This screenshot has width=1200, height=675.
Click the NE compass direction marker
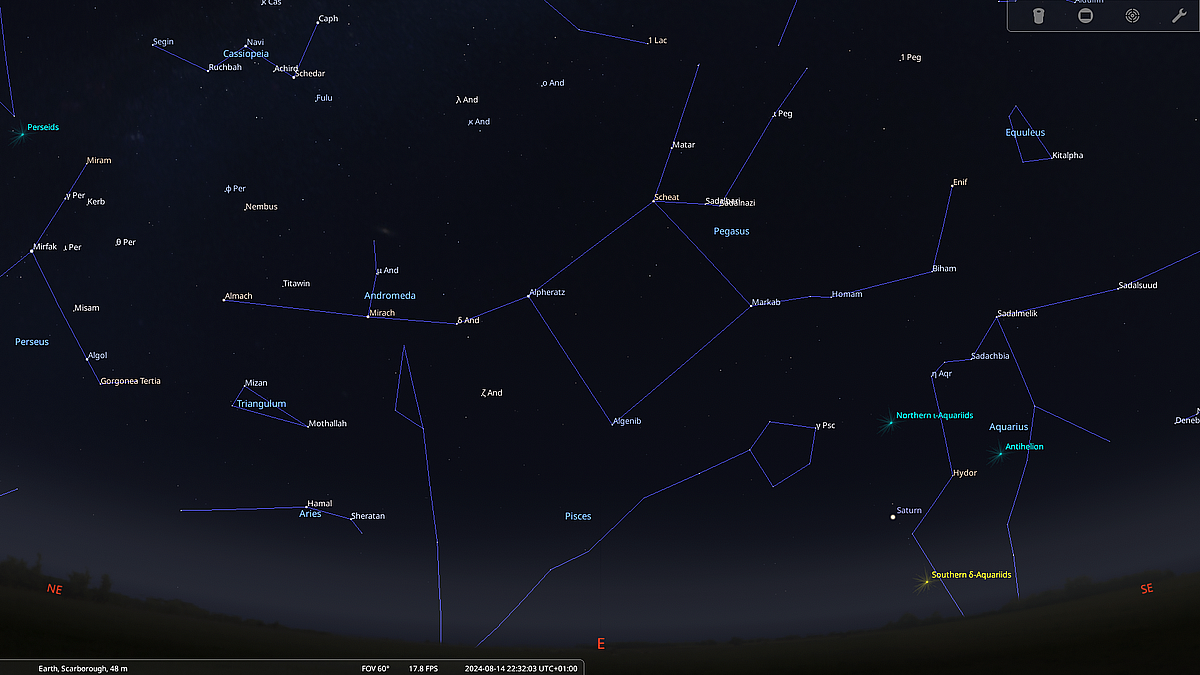click(54, 589)
